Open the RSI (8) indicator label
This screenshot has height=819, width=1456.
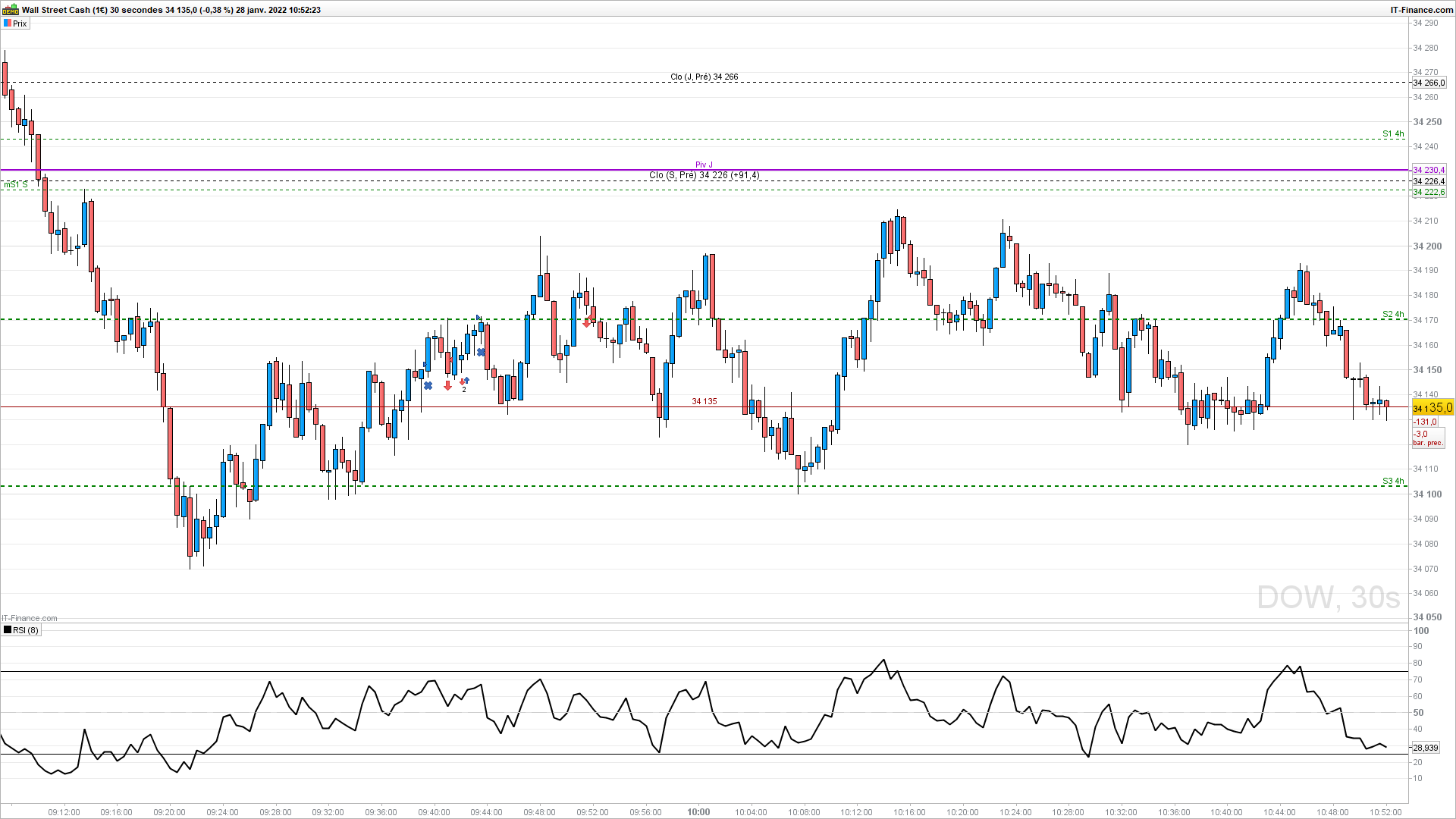coord(26,630)
